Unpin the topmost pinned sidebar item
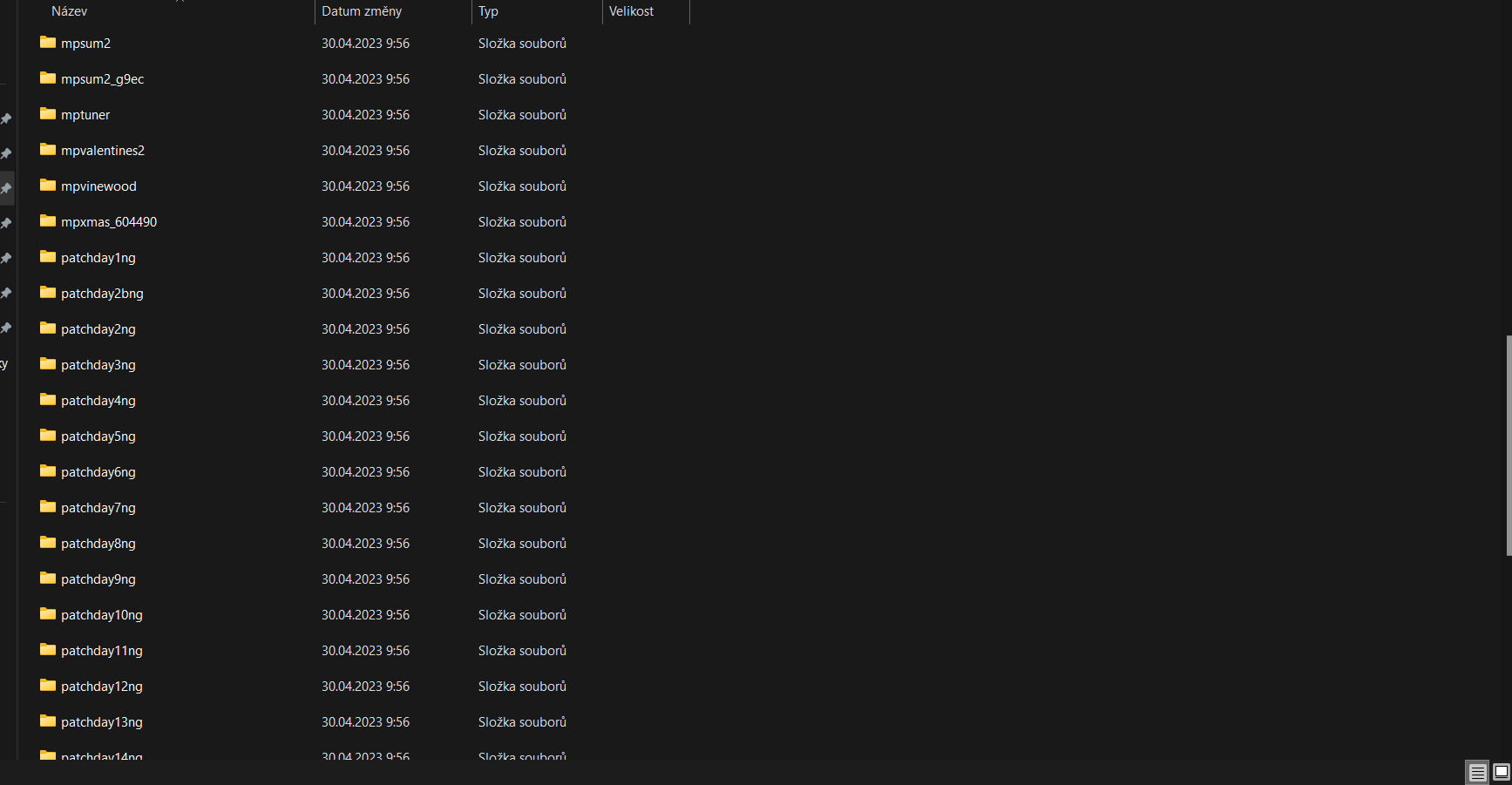Screen dimensions: 1512x785 (7, 119)
